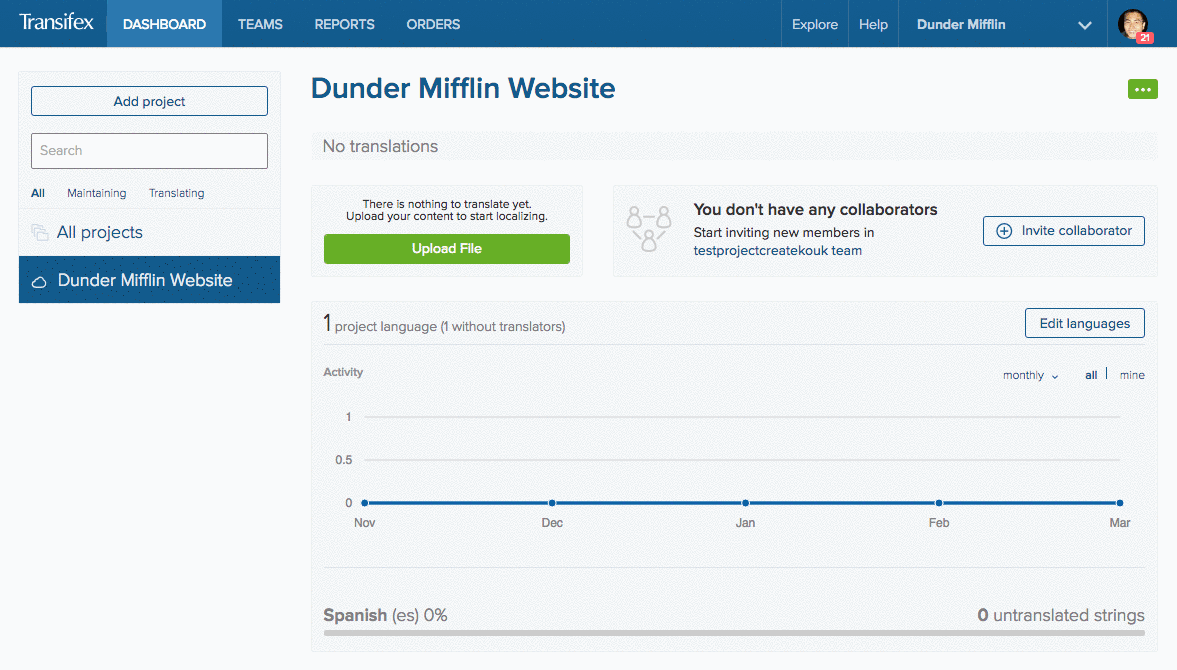Click the collaborators people icon

[x=649, y=229]
